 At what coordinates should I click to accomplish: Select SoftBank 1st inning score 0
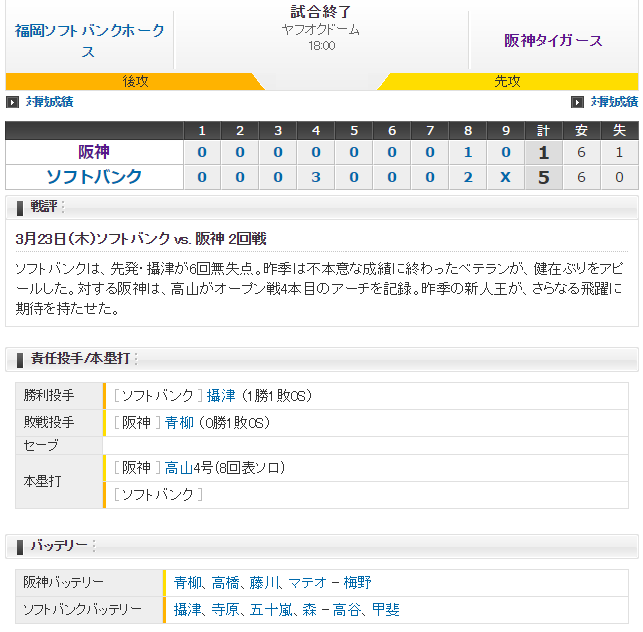[x=202, y=177]
